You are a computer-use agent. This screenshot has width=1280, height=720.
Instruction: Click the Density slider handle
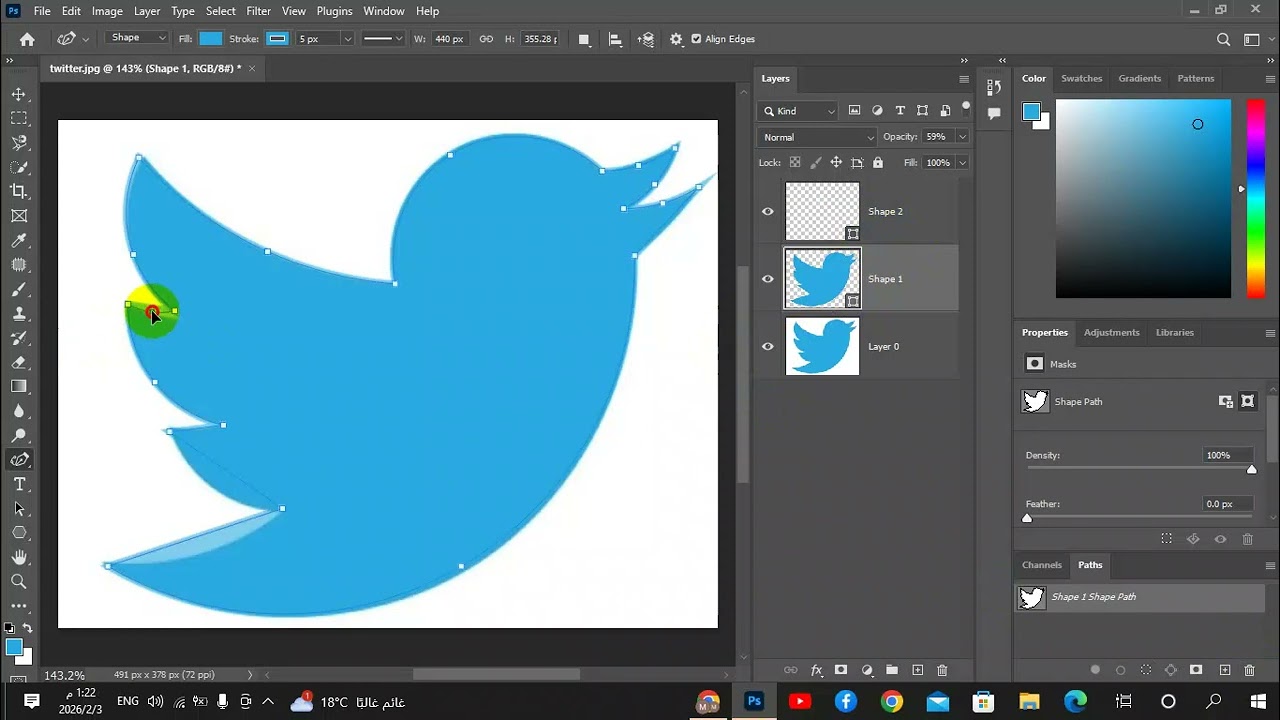pyautogui.click(x=1251, y=469)
